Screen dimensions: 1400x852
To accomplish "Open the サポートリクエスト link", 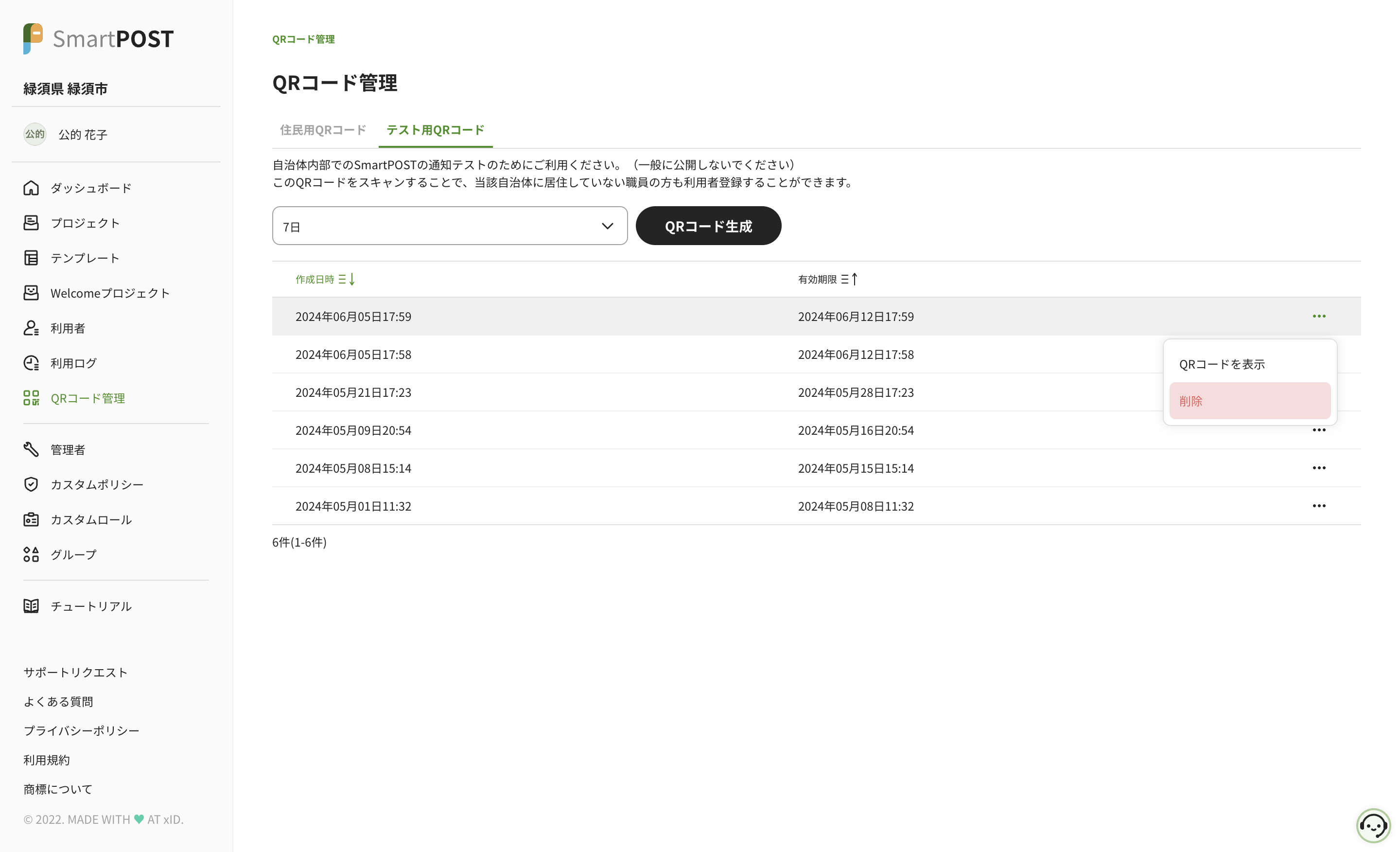I will [75, 673].
